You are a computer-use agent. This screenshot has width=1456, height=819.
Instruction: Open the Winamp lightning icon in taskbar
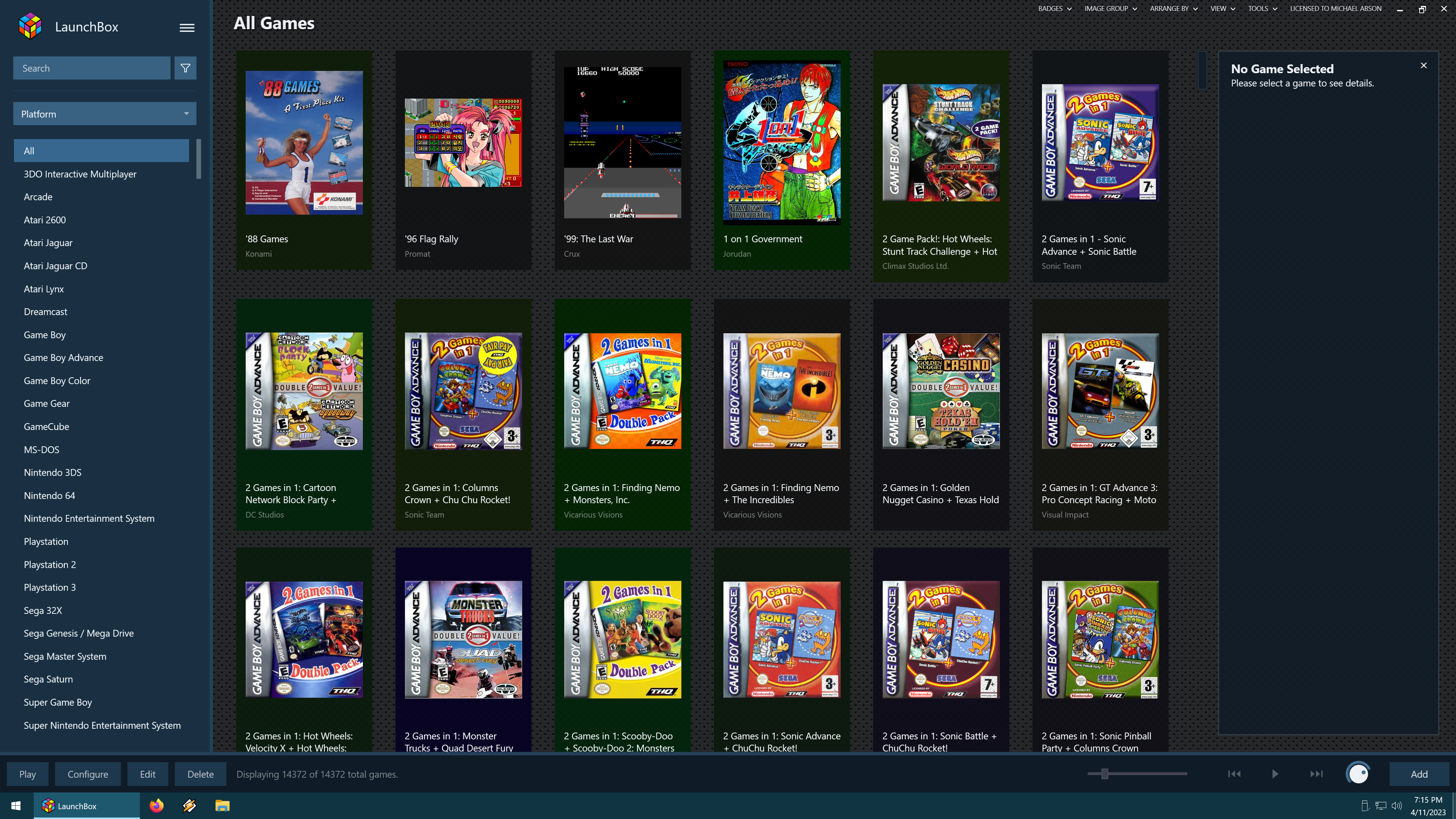pyautogui.click(x=189, y=805)
